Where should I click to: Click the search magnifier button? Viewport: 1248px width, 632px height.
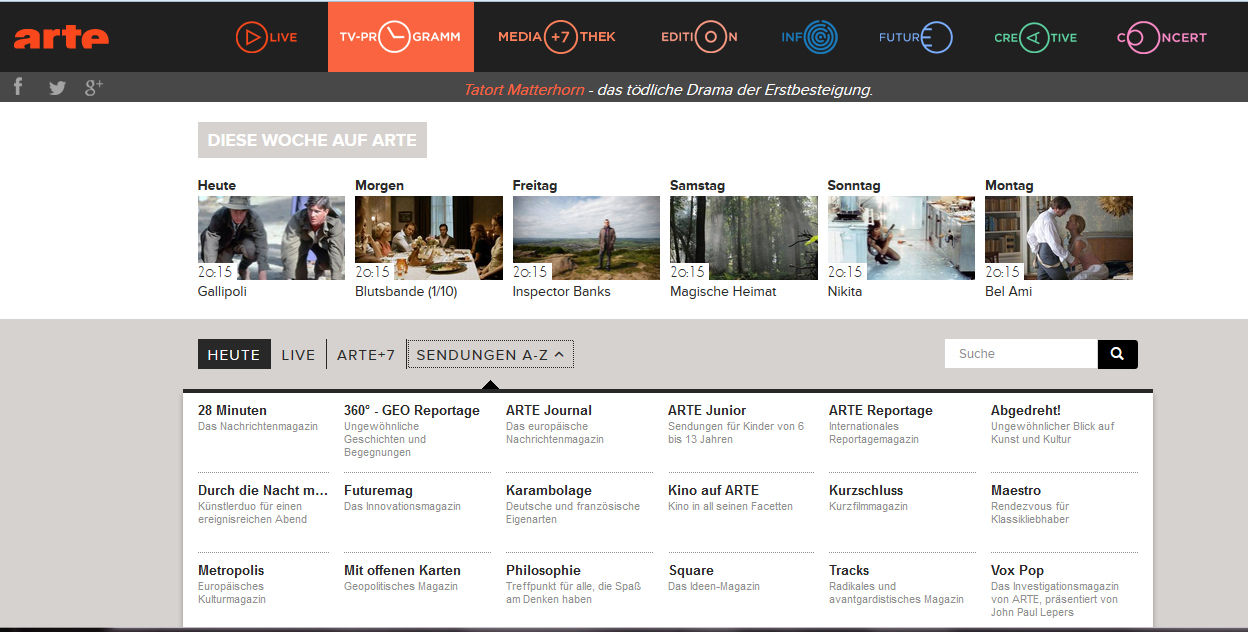point(1118,354)
